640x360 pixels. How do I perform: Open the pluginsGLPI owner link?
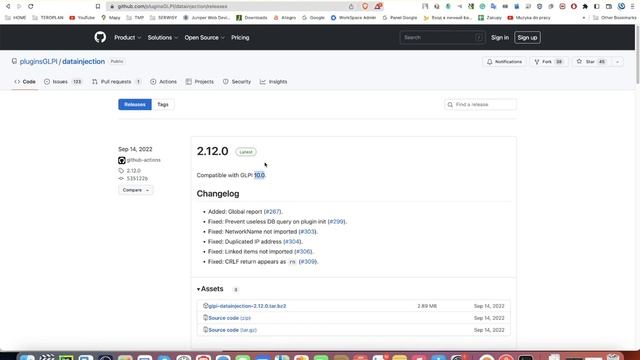(39, 61)
